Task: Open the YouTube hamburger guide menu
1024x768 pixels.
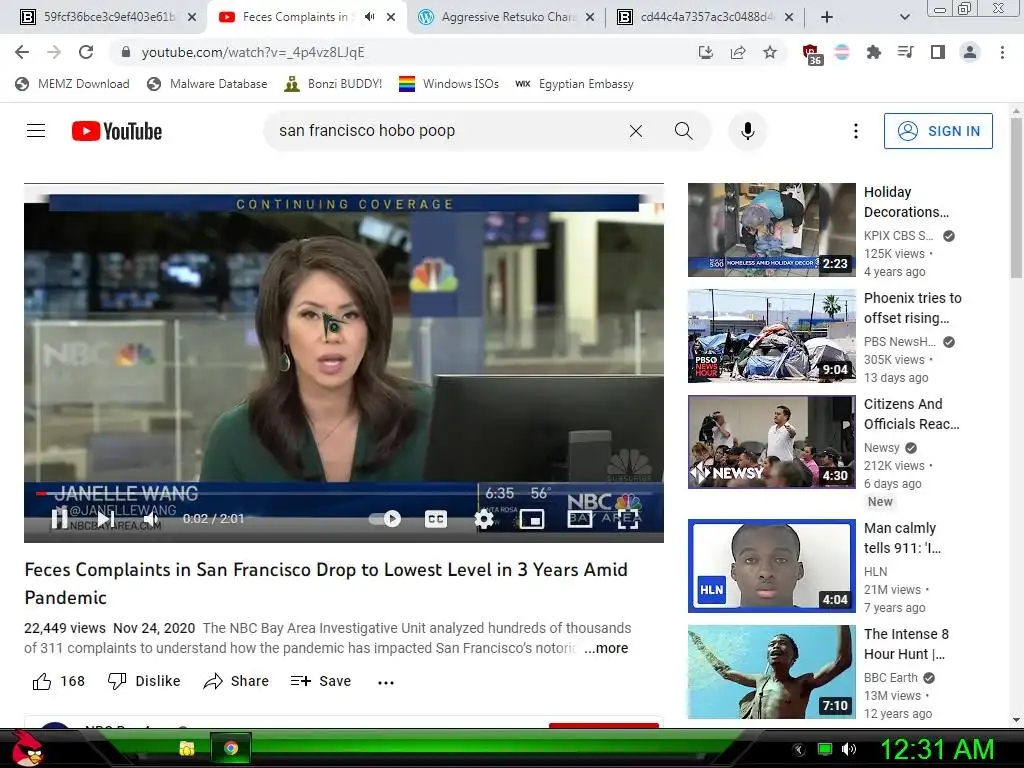Action: coord(36,131)
